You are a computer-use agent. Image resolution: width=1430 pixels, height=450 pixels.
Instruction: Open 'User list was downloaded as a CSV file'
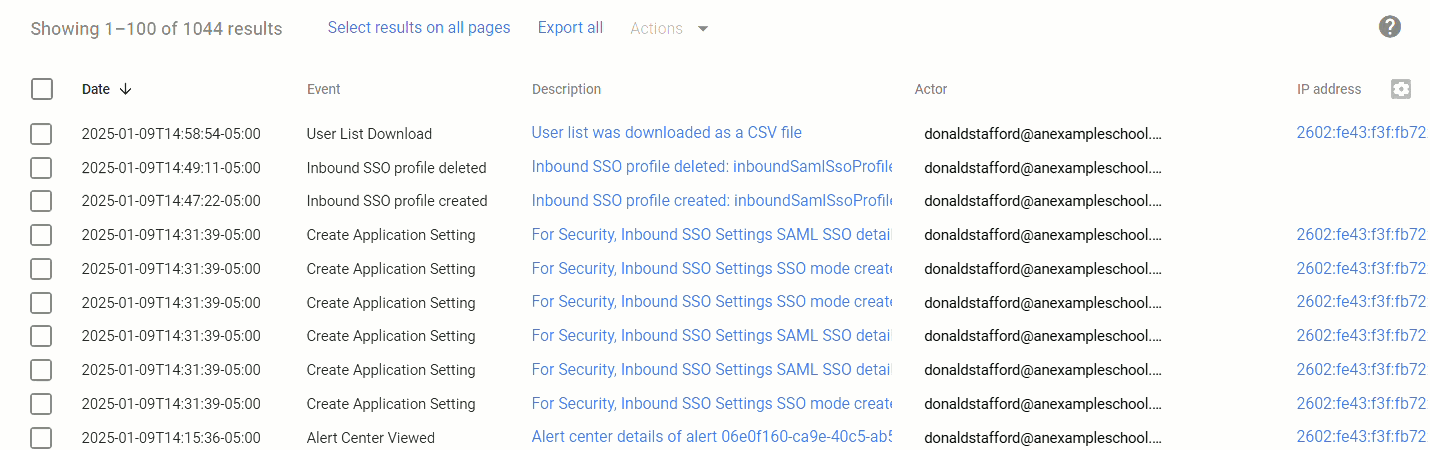pyautogui.click(x=666, y=133)
